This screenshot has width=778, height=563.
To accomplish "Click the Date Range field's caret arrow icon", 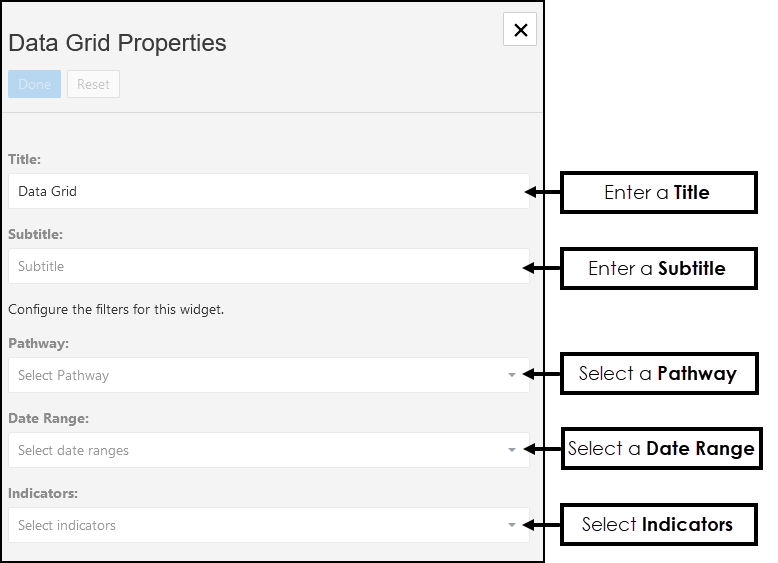I will [x=512, y=451].
